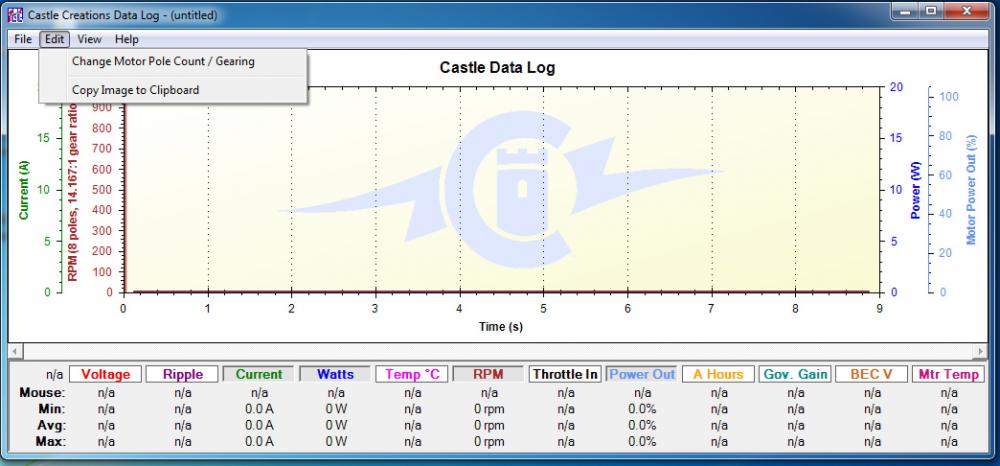Open the View menu

pyautogui.click(x=89, y=40)
